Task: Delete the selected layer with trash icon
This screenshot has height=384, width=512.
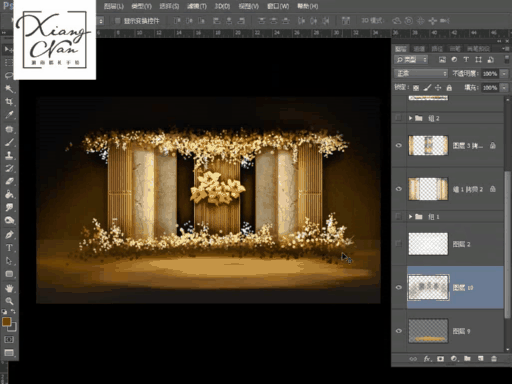Action: (x=494, y=359)
